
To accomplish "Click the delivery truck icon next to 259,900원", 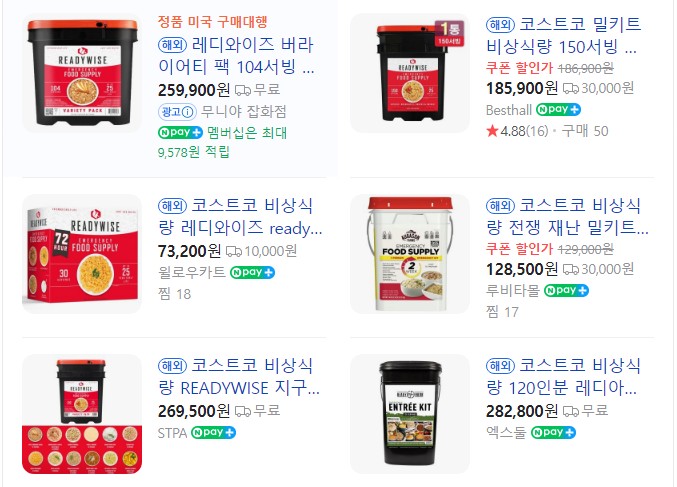I will [x=243, y=90].
